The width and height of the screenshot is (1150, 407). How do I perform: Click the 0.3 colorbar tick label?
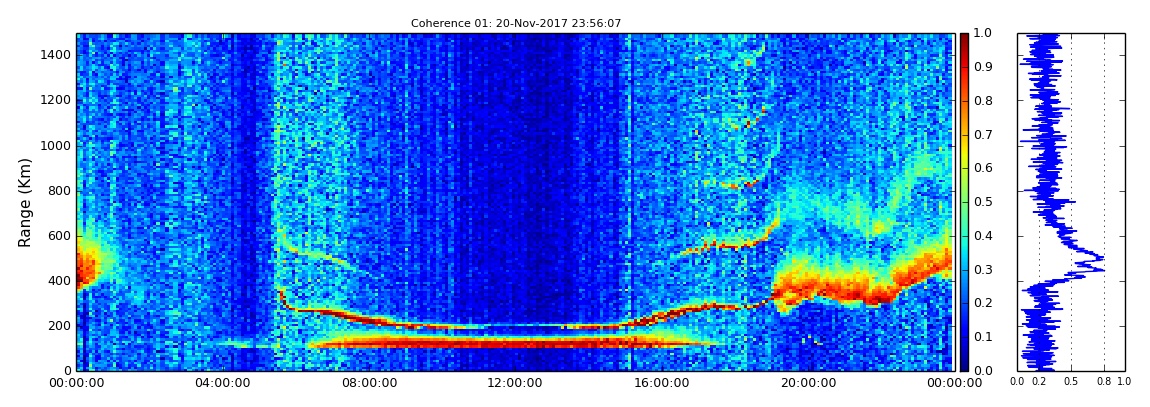coord(981,270)
